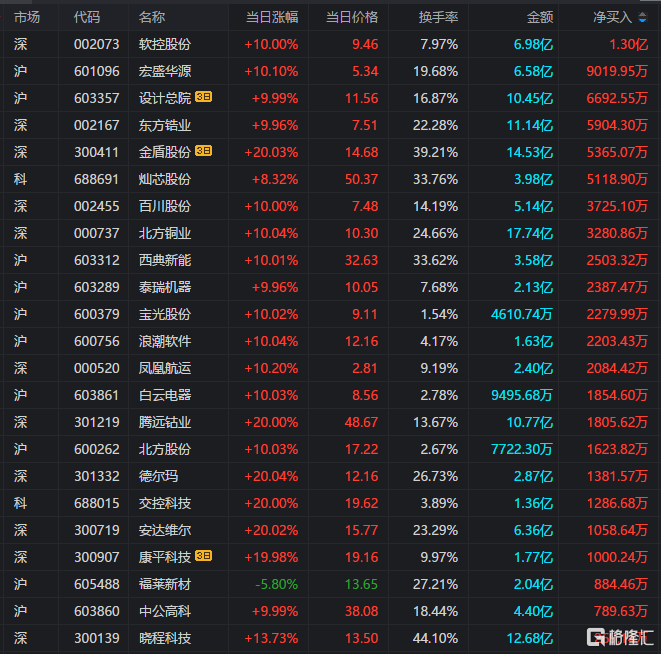Select stock name 交控科技
The height and width of the screenshot is (654, 661).
165,503
